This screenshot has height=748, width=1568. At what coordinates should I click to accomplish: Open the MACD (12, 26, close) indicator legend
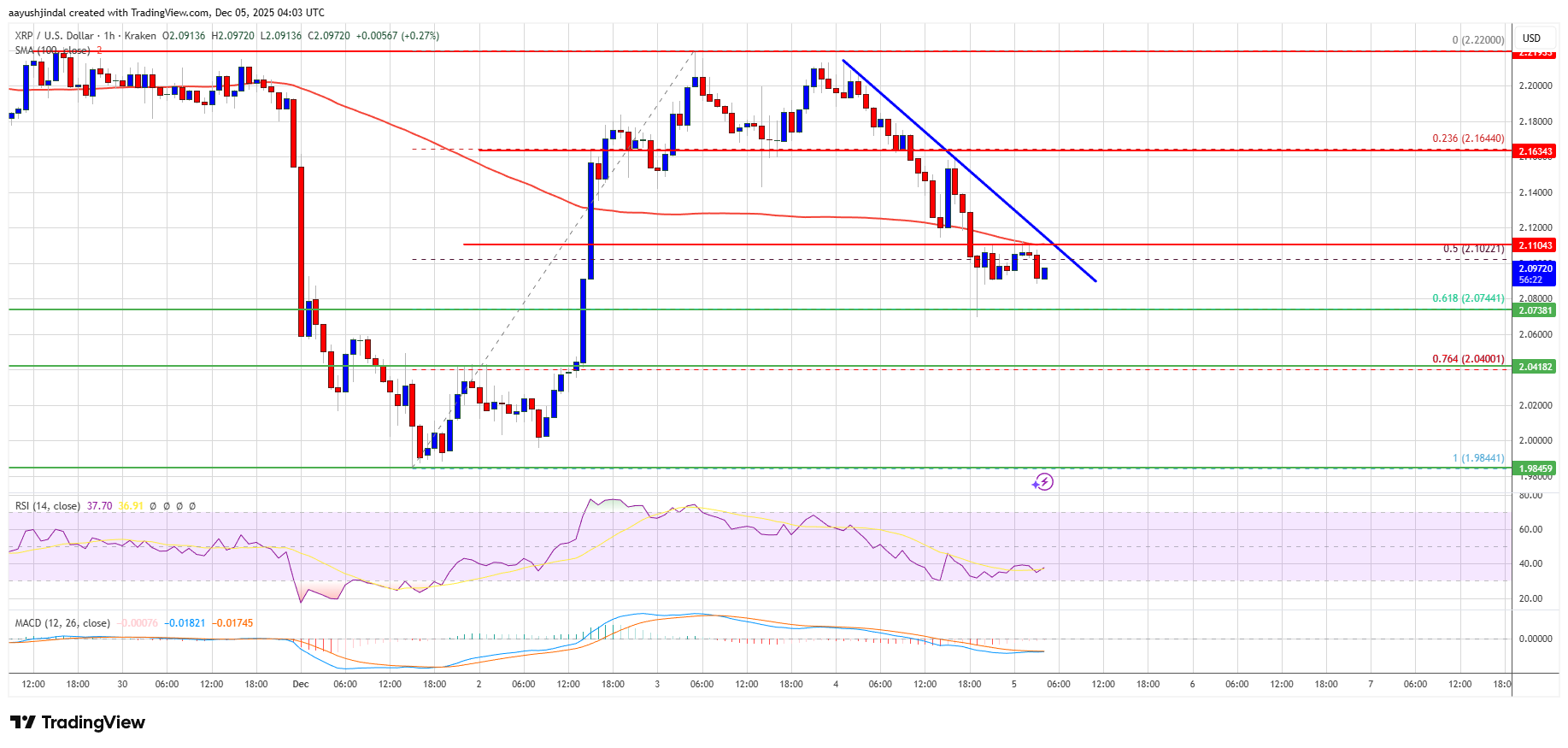[62, 623]
